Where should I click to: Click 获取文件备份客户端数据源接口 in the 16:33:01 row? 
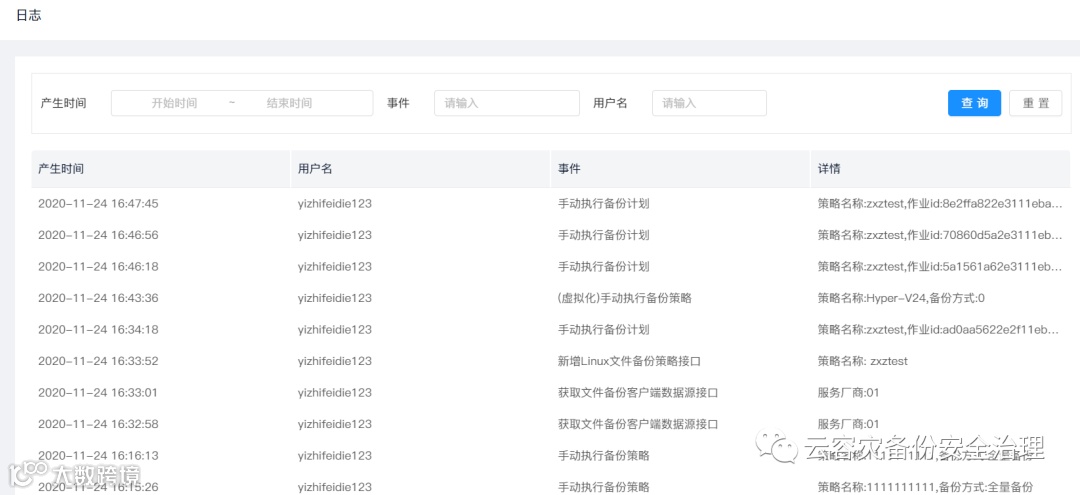(638, 393)
